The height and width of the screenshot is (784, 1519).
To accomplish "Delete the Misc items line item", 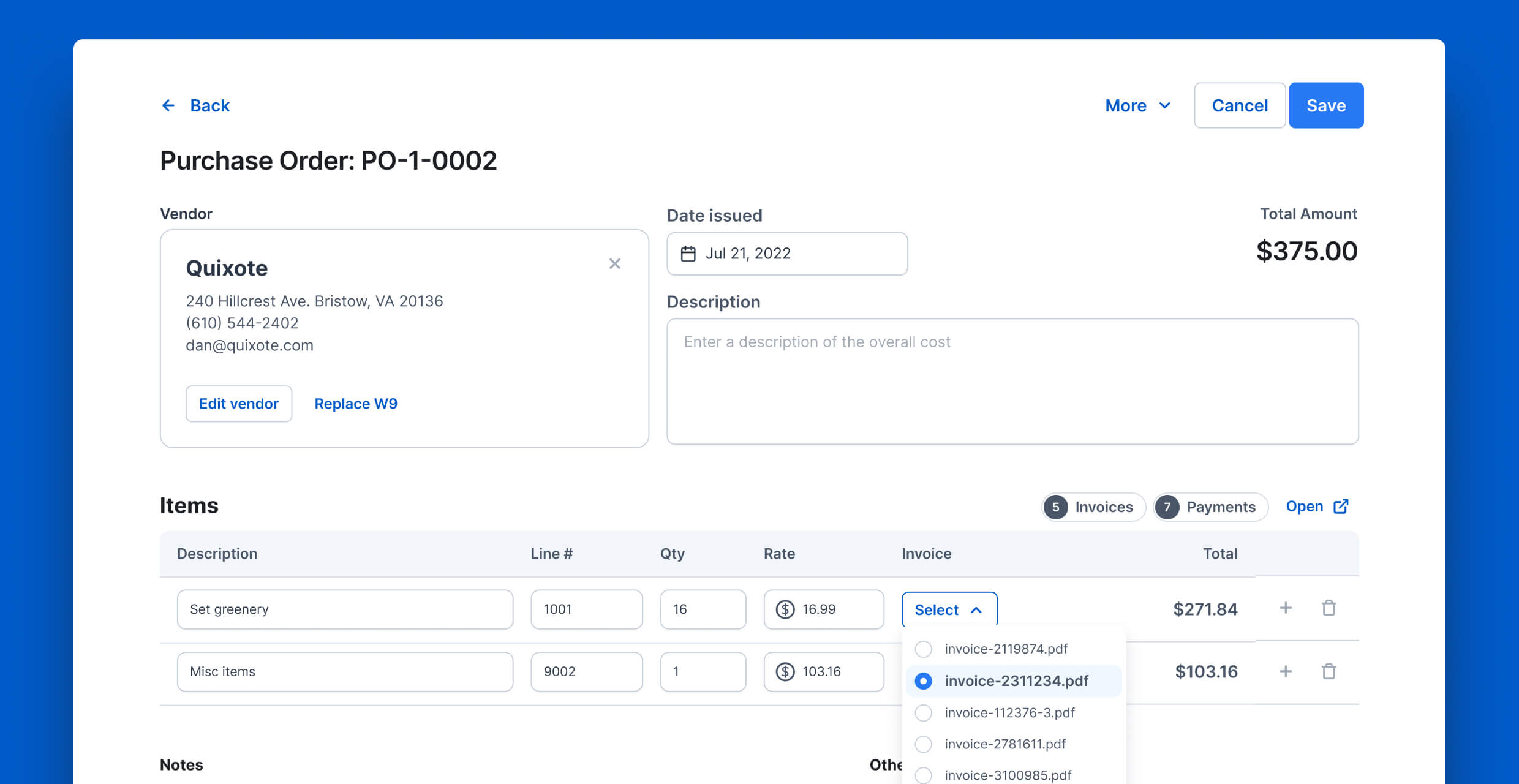I will (x=1329, y=672).
